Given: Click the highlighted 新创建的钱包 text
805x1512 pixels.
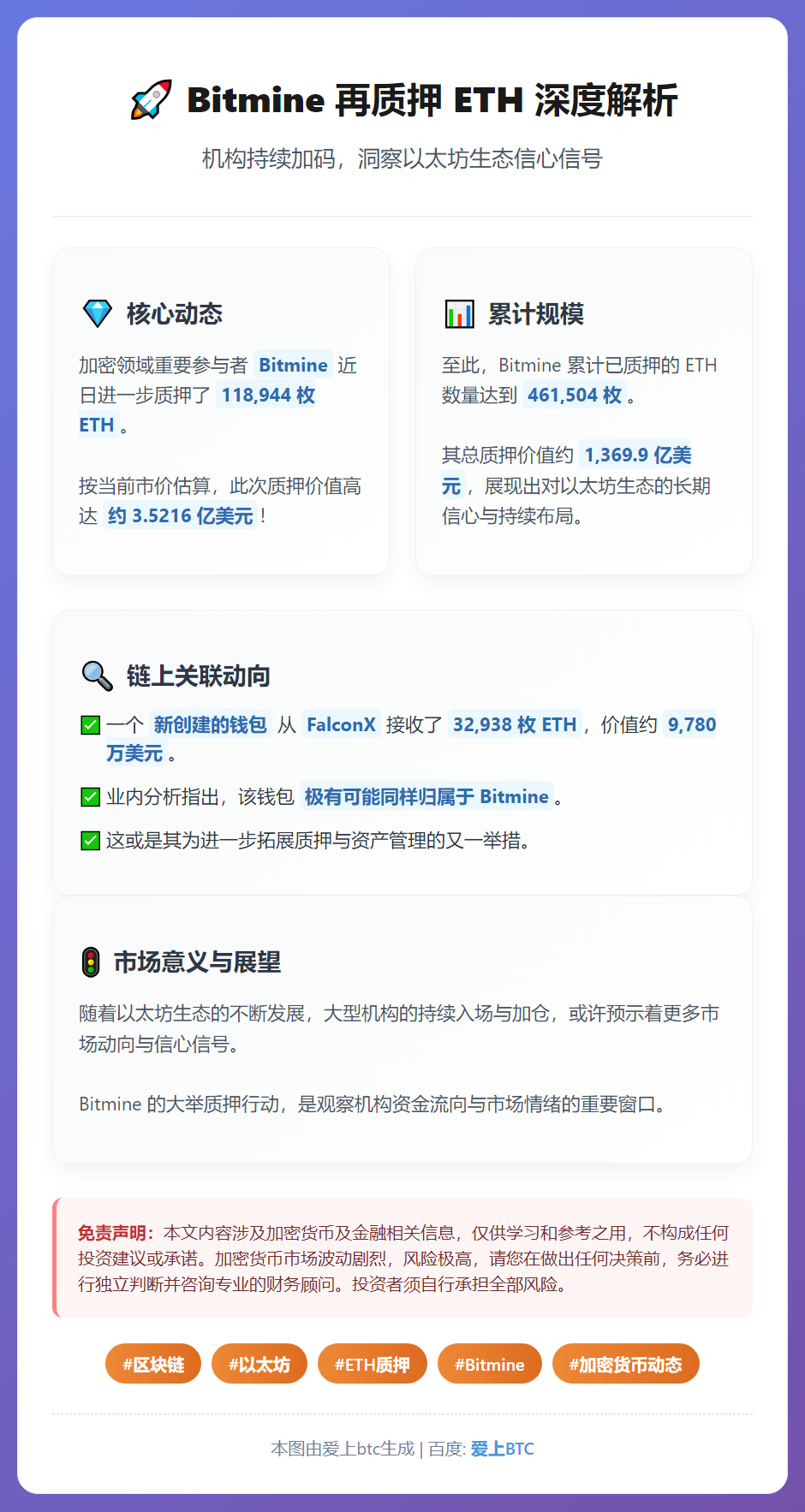Looking at the screenshot, I should (x=211, y=725).
